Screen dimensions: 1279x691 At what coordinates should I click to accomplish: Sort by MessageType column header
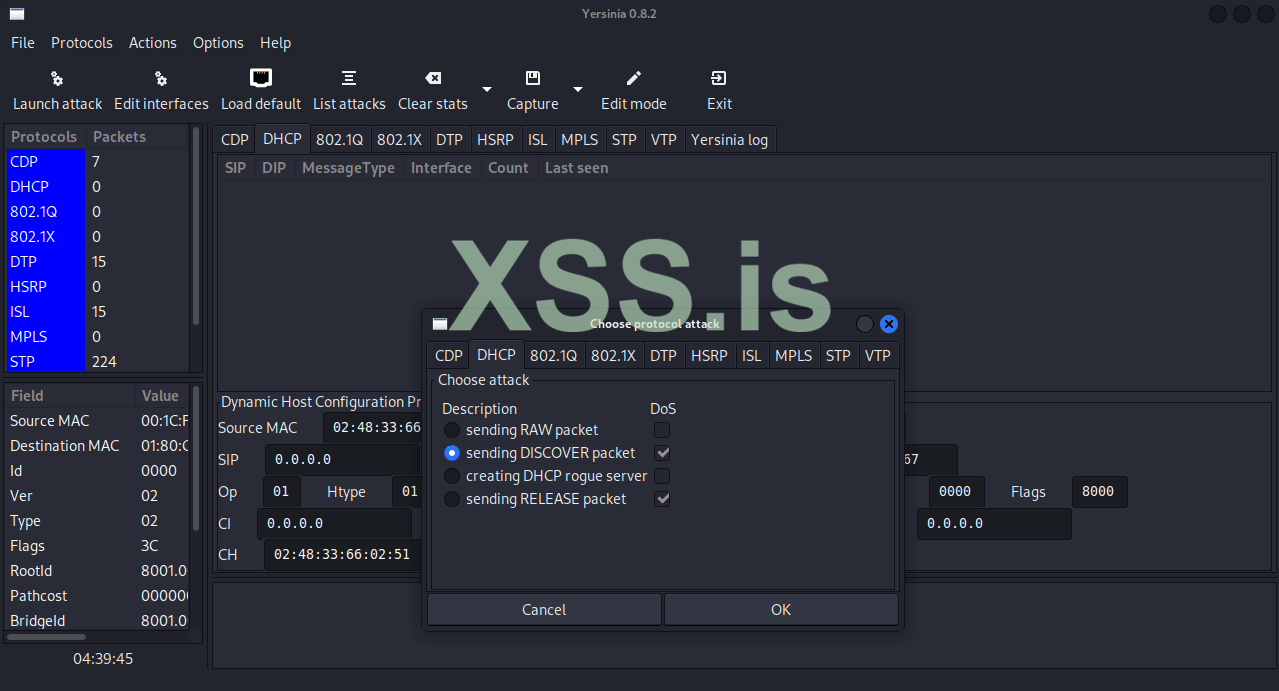[348, 168]
